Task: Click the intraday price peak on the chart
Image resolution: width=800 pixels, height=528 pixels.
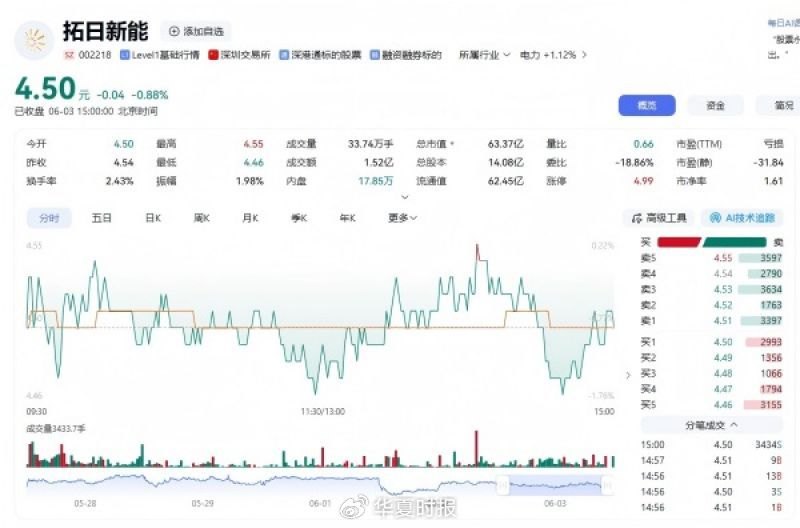Action: (477, 246)
